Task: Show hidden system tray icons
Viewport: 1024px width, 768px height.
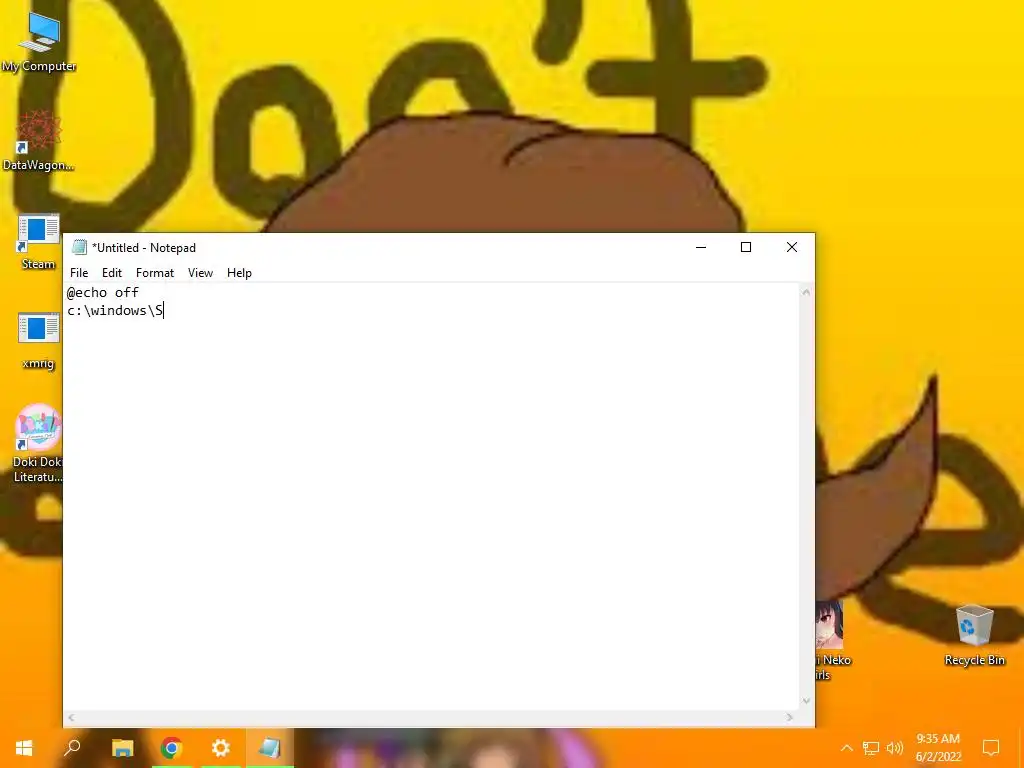Action: coord(846,748)
